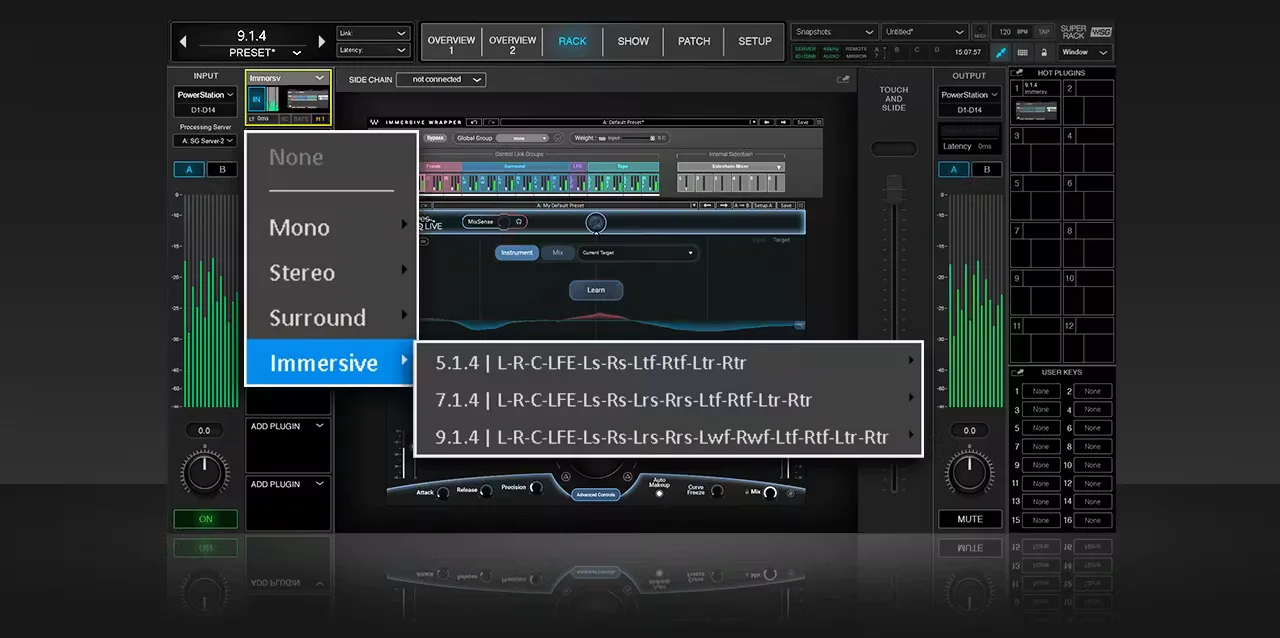
Task: Tap tempo with the TAP button
Action: (x=1043, y=32)
